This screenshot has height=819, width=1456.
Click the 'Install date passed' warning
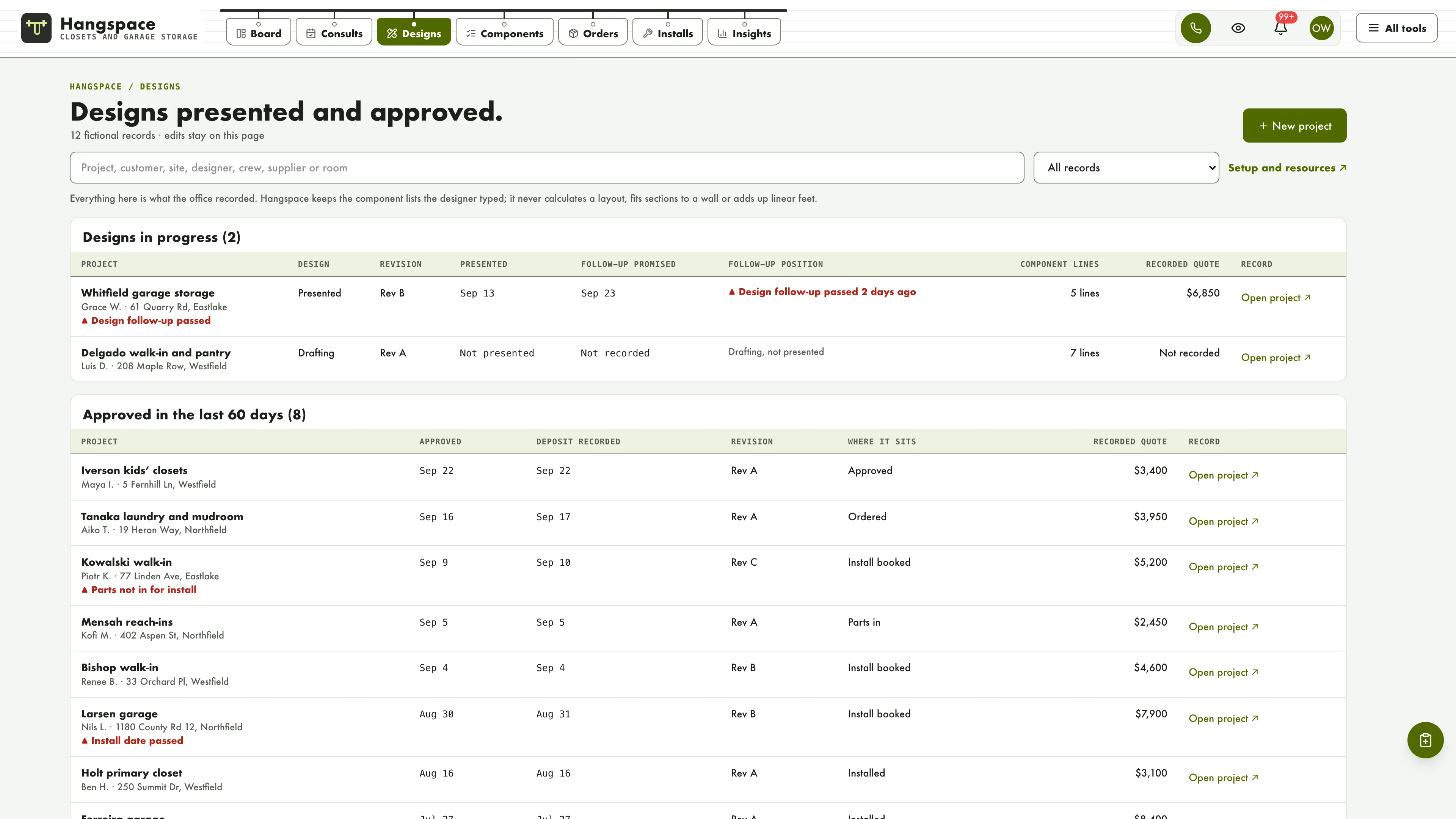[x=132, y=741]
